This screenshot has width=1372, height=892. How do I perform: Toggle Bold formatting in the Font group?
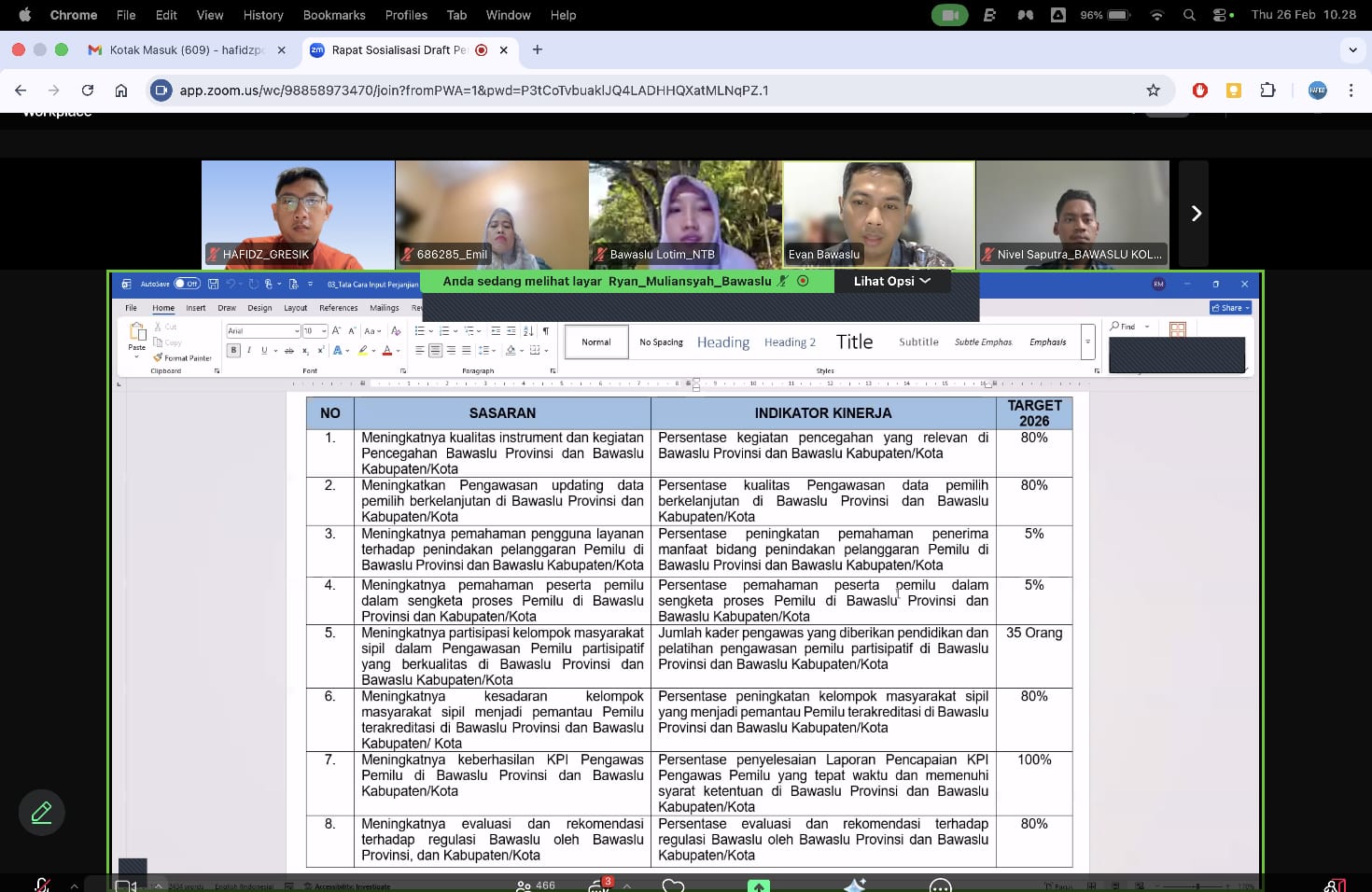click(x=234, y=351)
